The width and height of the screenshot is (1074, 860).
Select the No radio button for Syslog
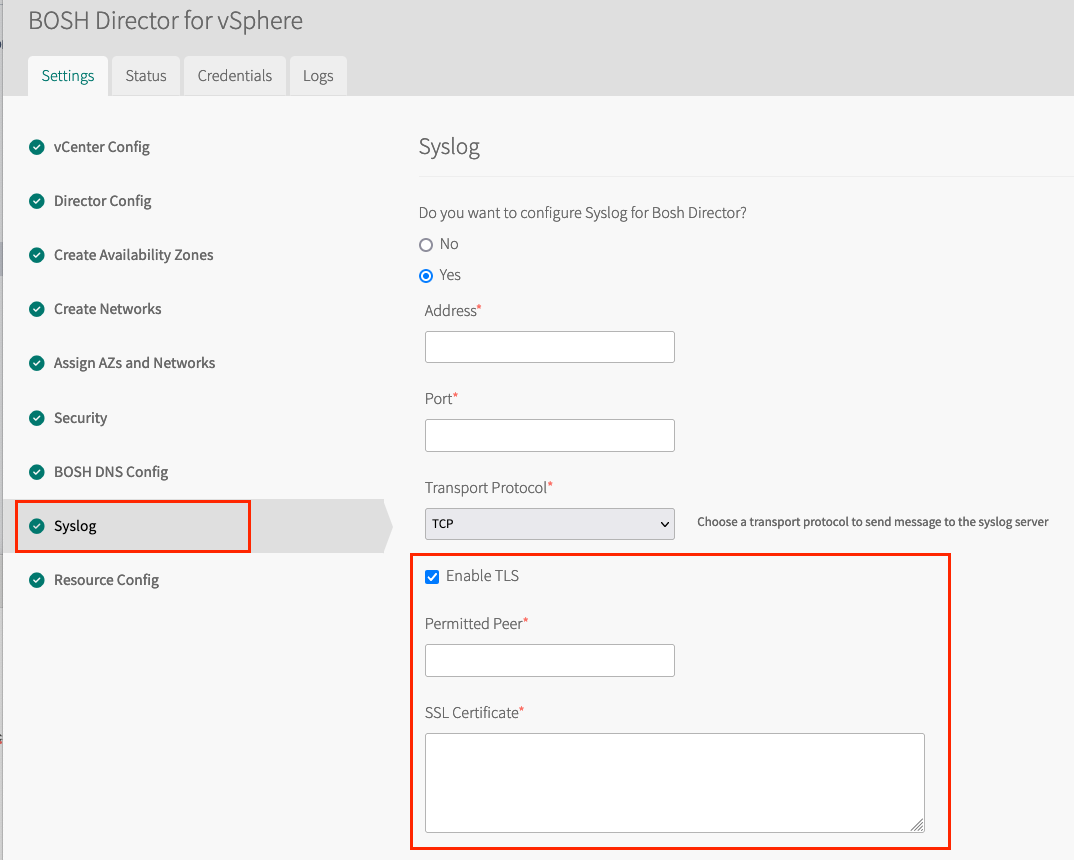pyautogui.click(x=426, y=244)
